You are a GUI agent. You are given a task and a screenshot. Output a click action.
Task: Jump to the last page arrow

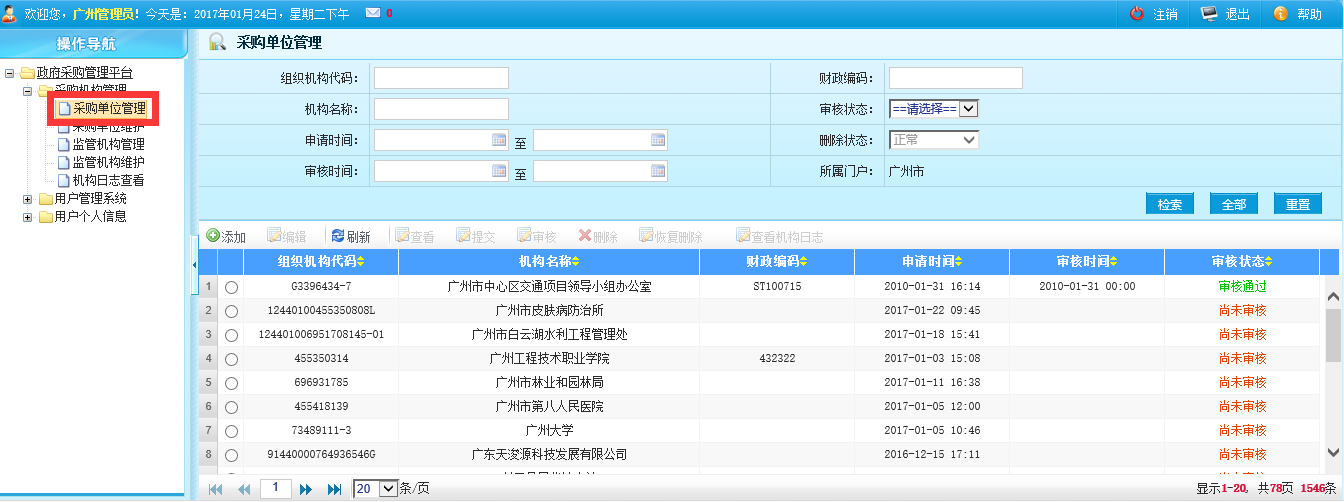click(334, 489)
